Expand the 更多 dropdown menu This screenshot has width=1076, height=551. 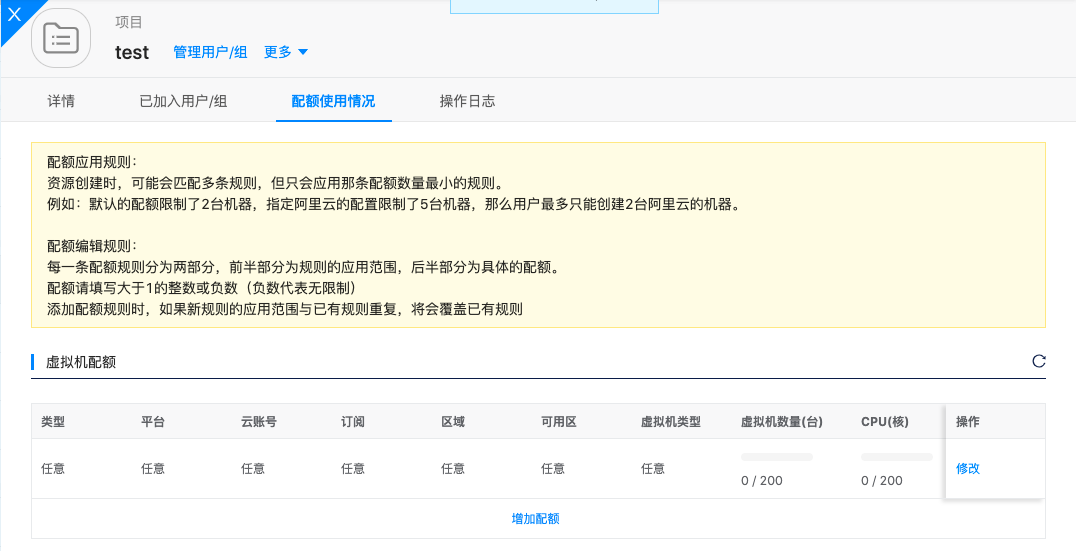pyautogui.click(x=286, y=52)
